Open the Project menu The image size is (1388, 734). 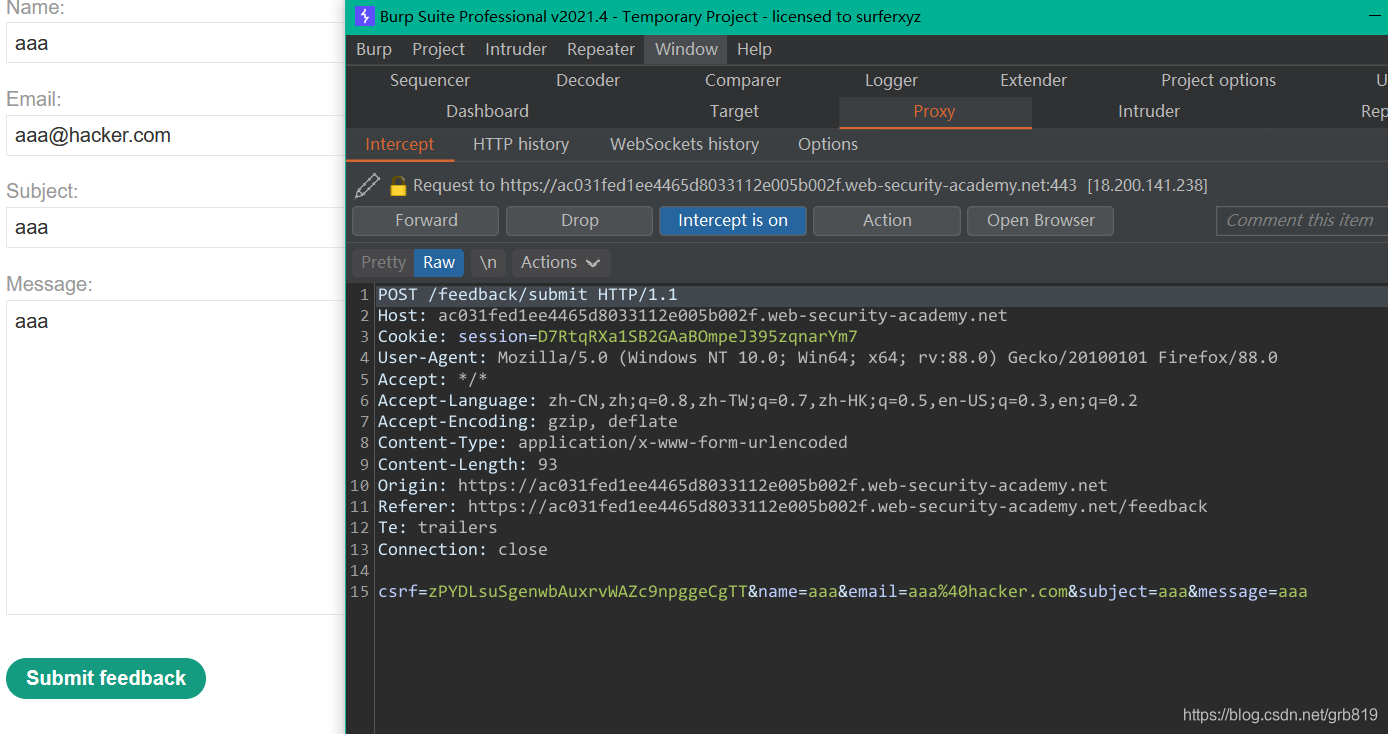pyautogui.click(x=438, y=49)
